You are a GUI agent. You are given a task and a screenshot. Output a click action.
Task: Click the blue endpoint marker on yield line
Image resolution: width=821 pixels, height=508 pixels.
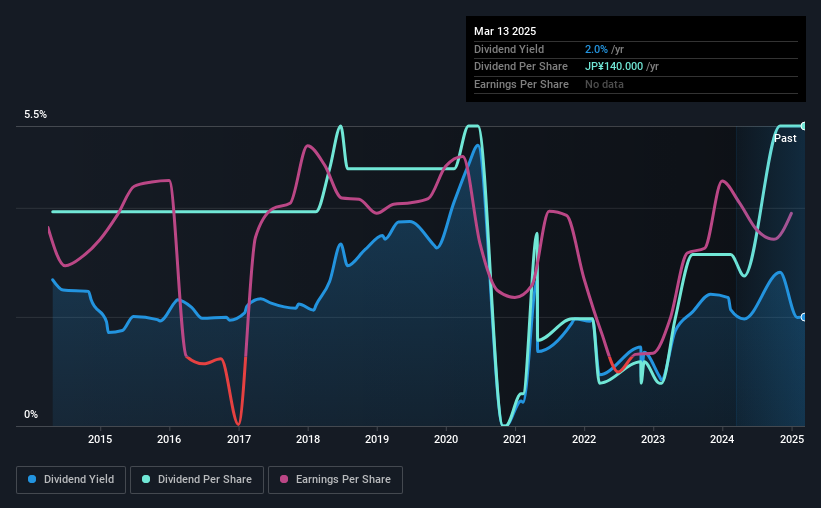(x=804, y=317)
